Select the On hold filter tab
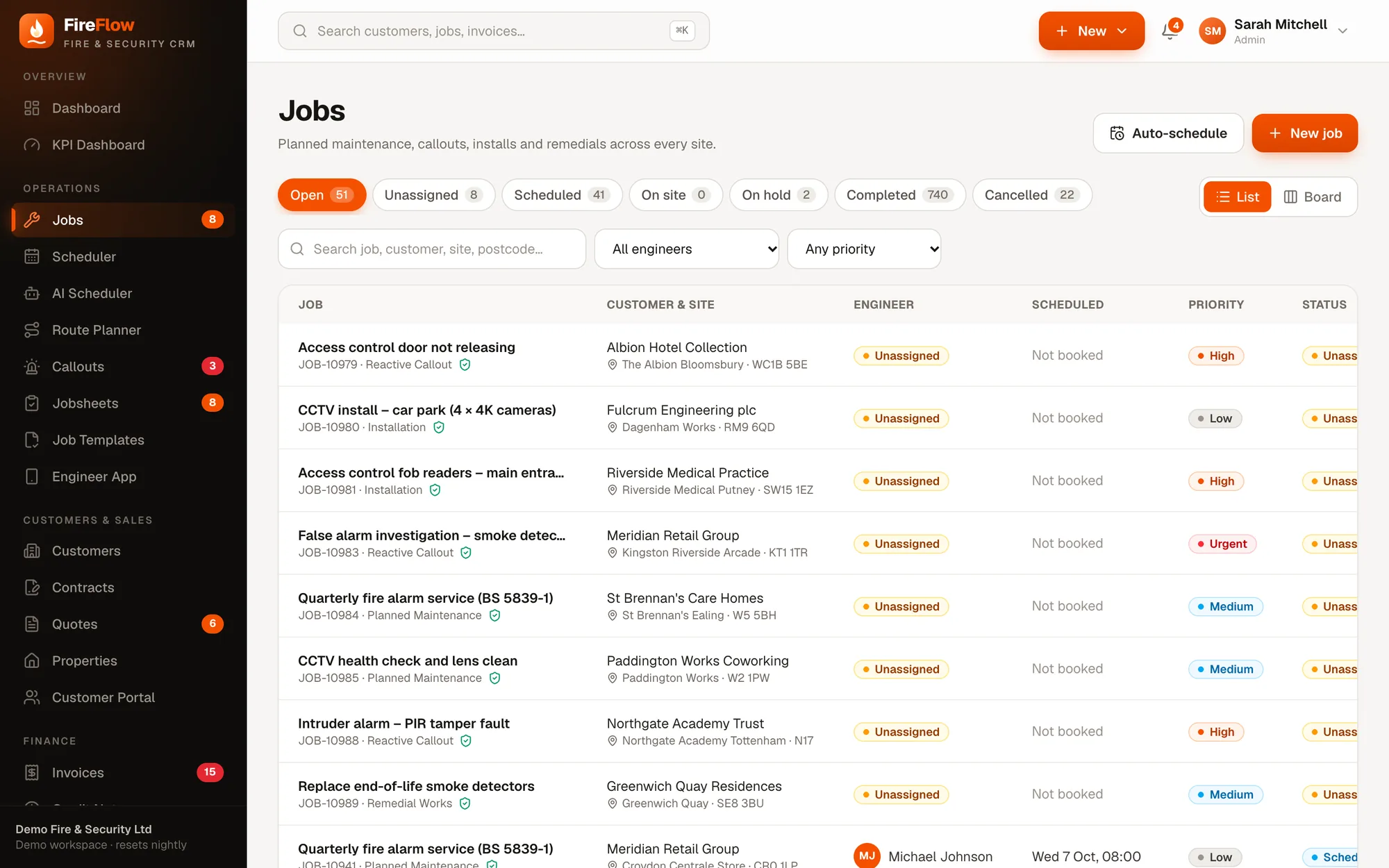 (779, 195)
